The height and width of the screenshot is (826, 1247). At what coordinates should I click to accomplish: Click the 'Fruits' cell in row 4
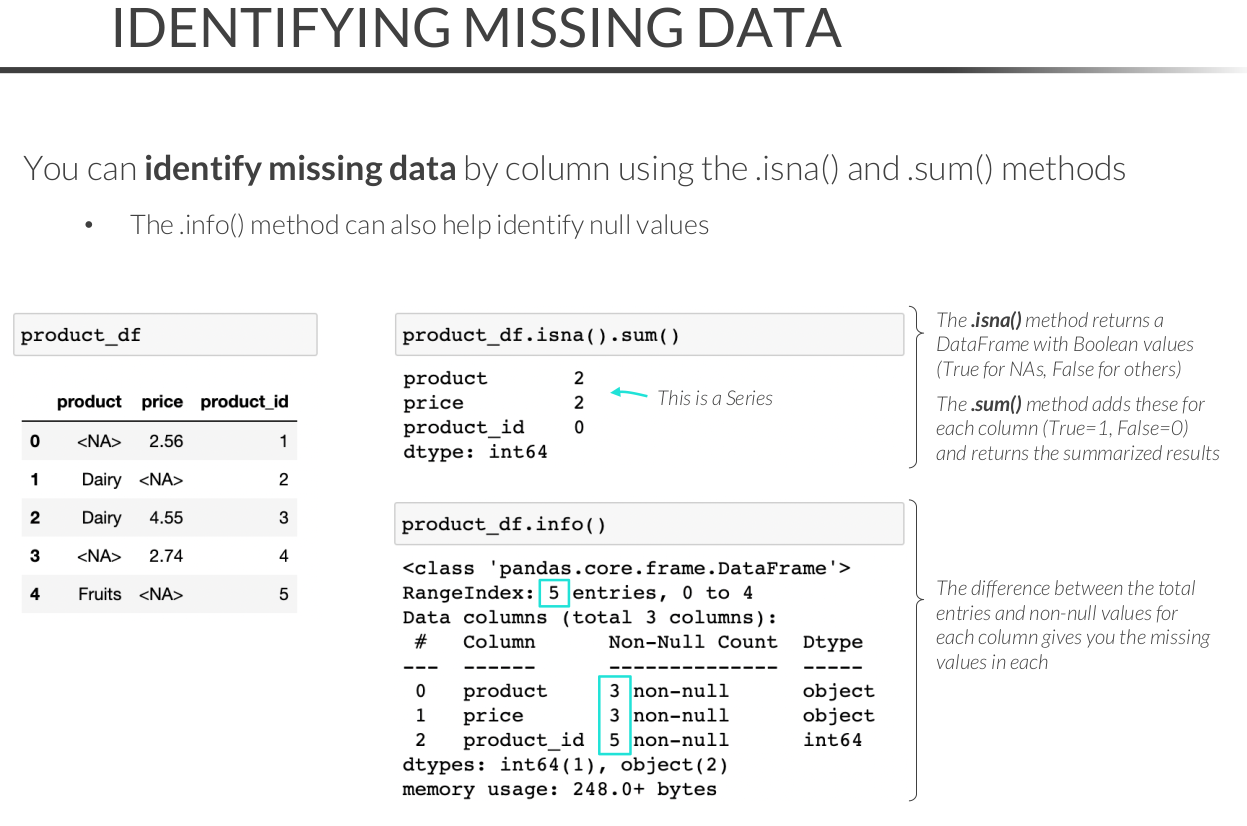coord(99,594)
